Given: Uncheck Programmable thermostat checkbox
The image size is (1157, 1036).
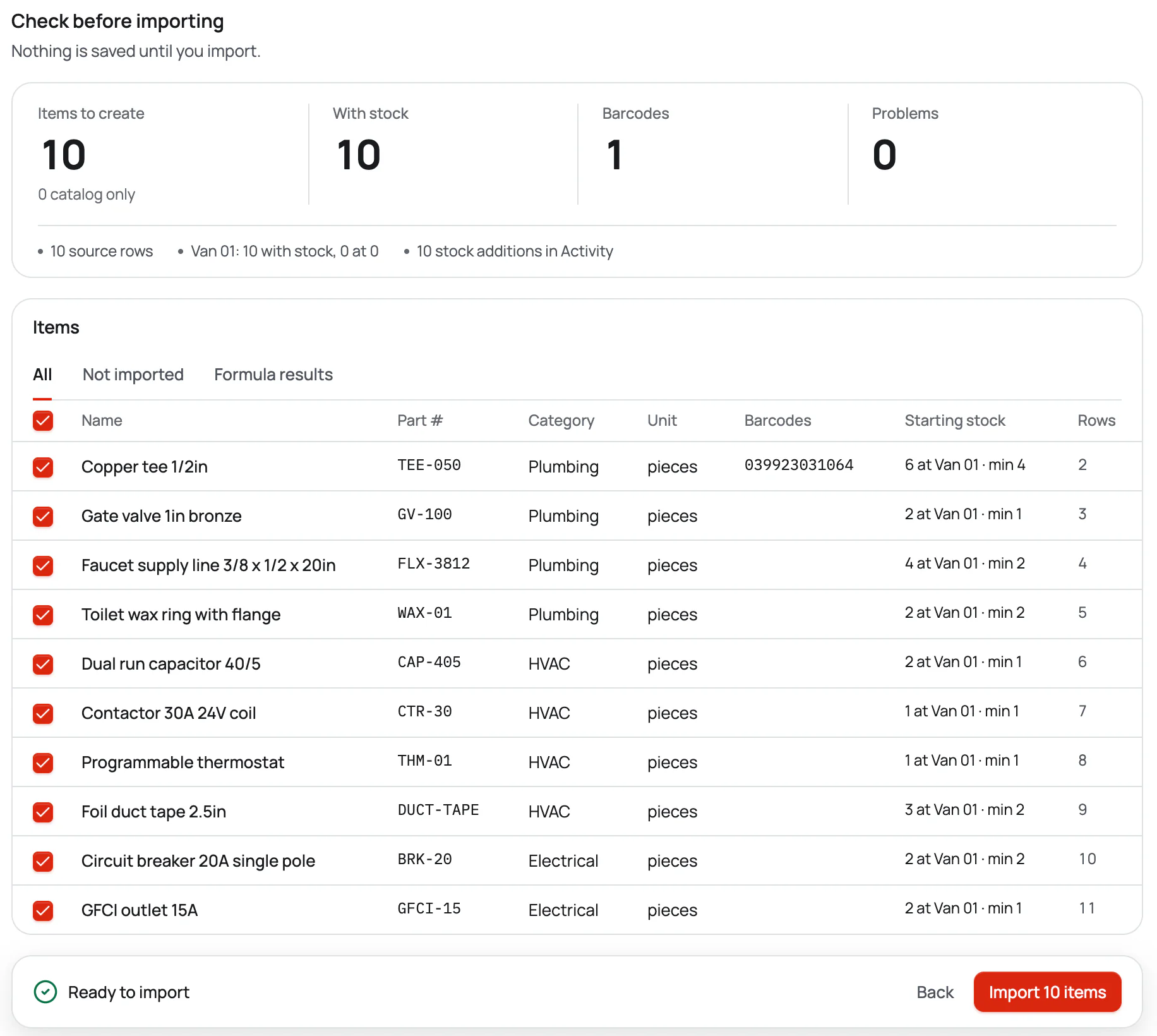Looking at the screenshot, I should (43, 763).
